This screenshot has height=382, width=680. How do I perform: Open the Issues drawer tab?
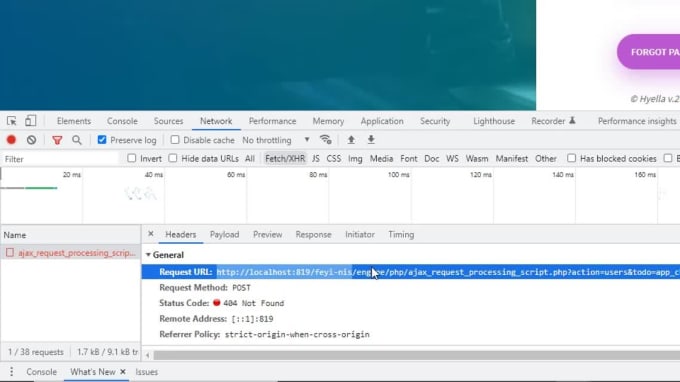click(x=147, y=372)
